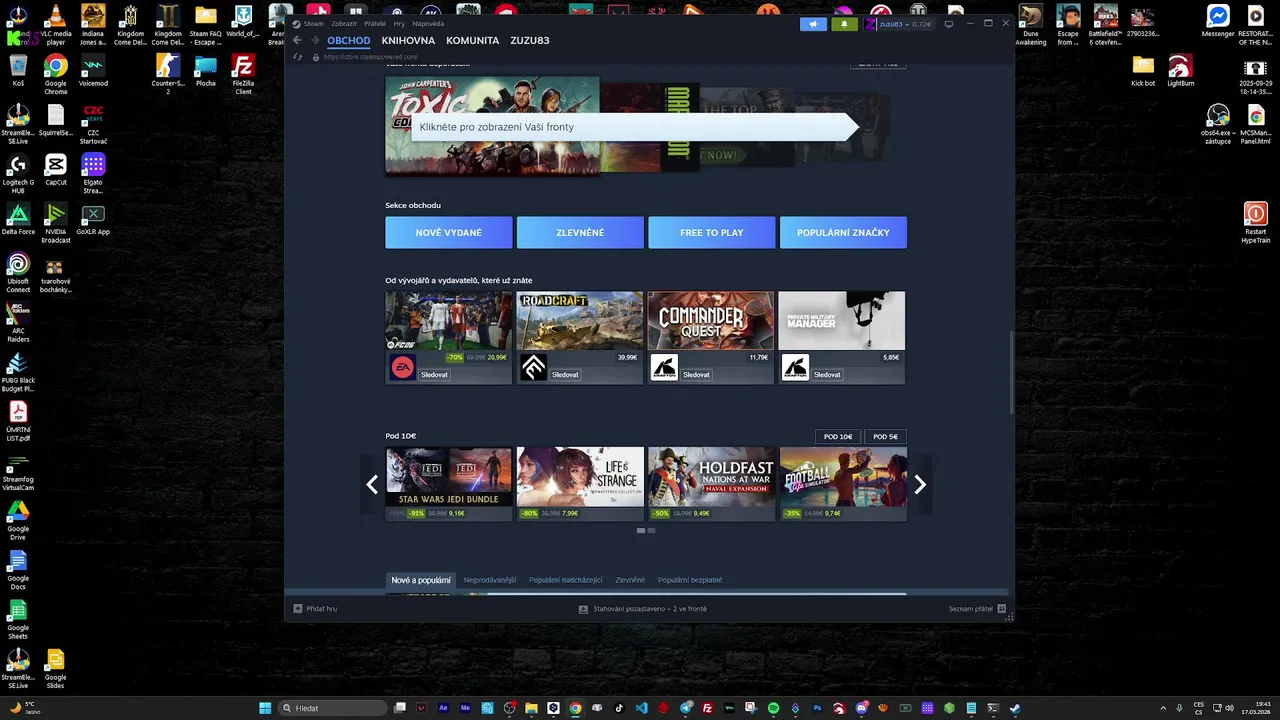
Task: Select Zlevněné tab in the list
Action: [630, 580]
